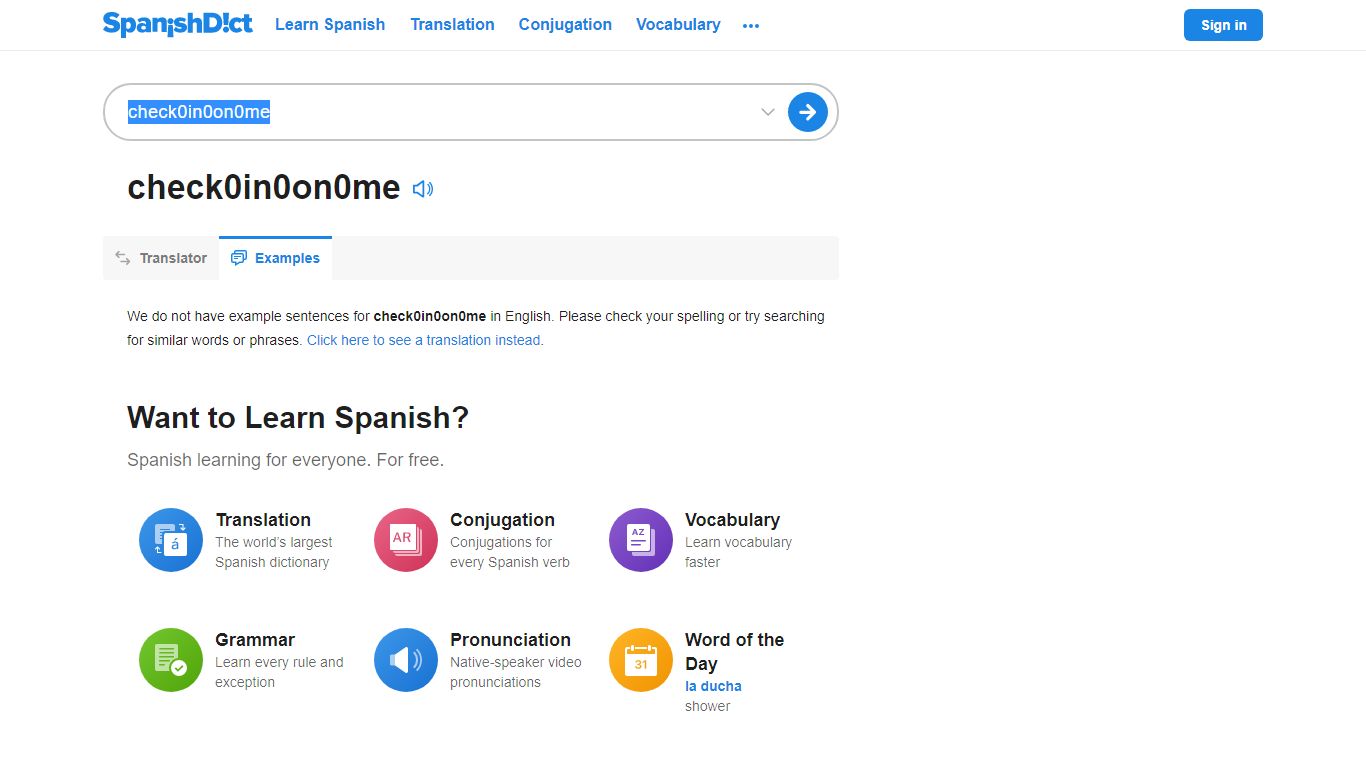Play audio pronunciation of check0in0on0me
The image size is (1366, 768).
click(x=423, y=188)
